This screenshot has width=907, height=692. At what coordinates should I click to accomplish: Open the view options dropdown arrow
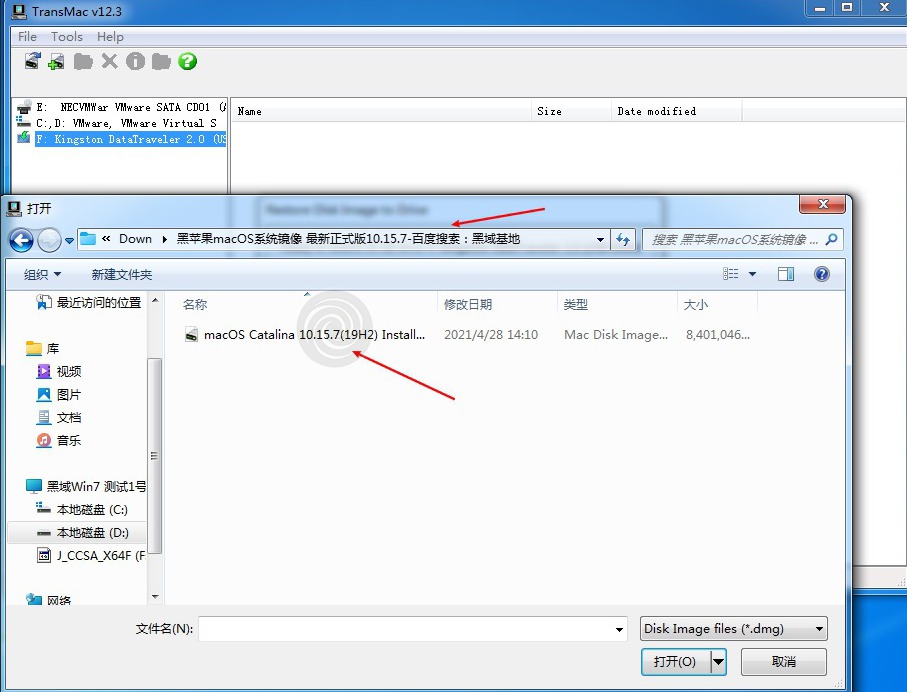pos(753,274)
